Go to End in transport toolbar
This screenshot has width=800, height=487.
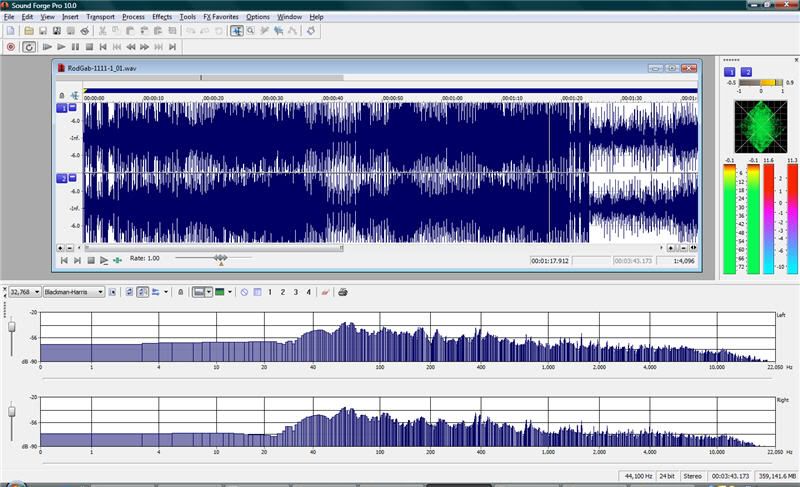172,47
